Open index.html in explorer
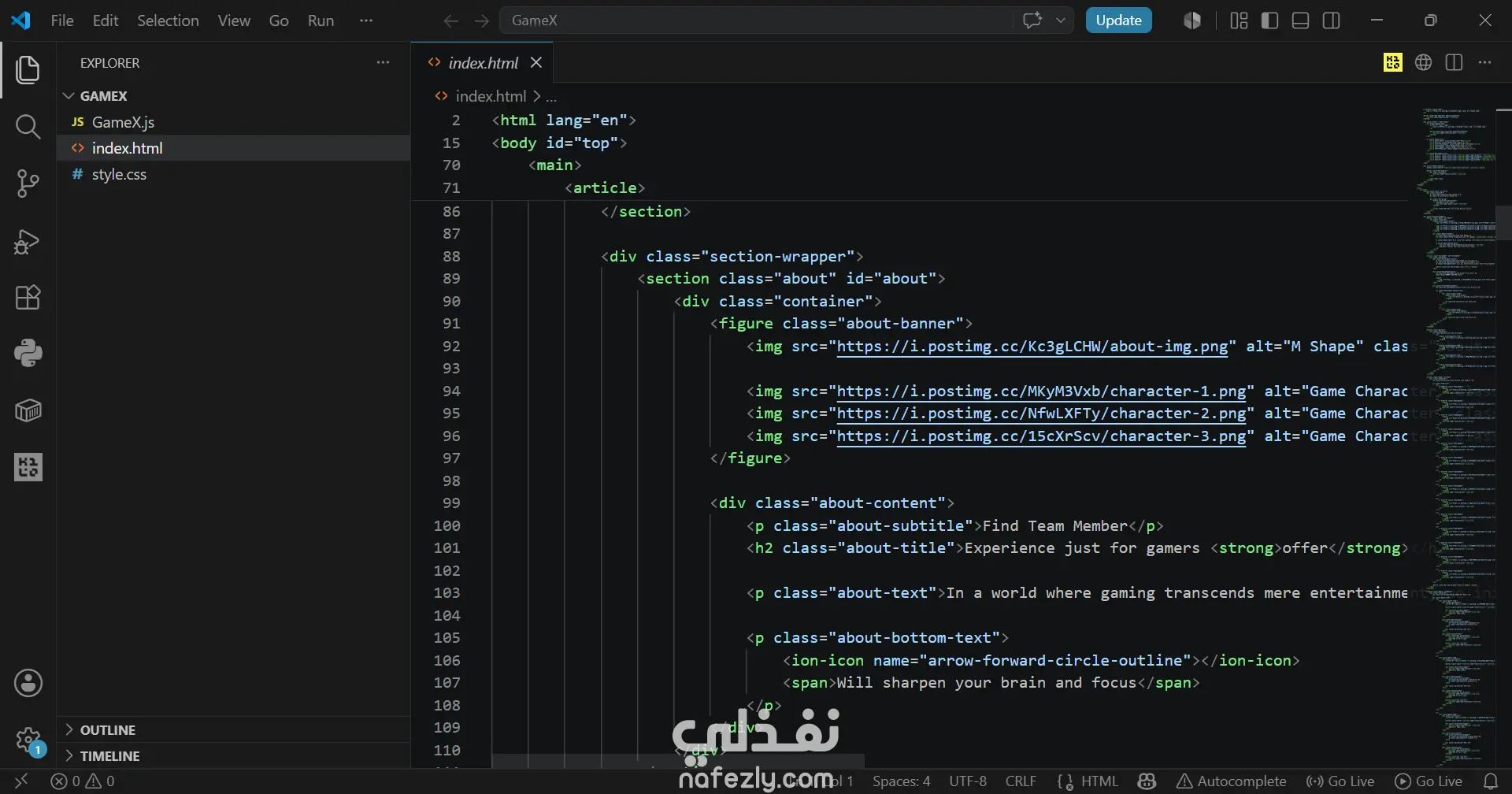The width and height of the screenshot is (1512, 794). pyautogui.click(x=233, y=148)
